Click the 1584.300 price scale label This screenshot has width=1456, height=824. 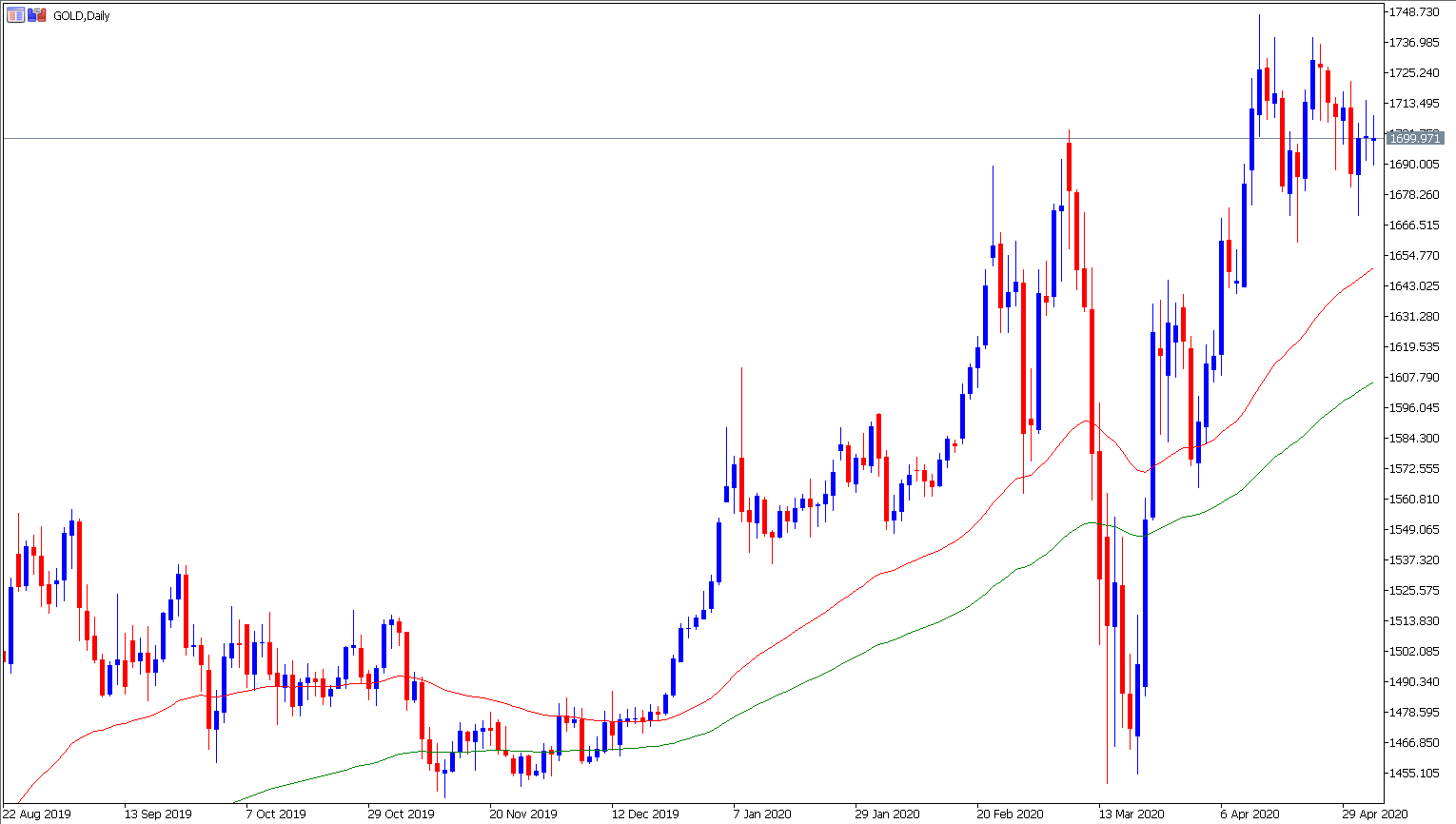click(x=1414, y=439)
